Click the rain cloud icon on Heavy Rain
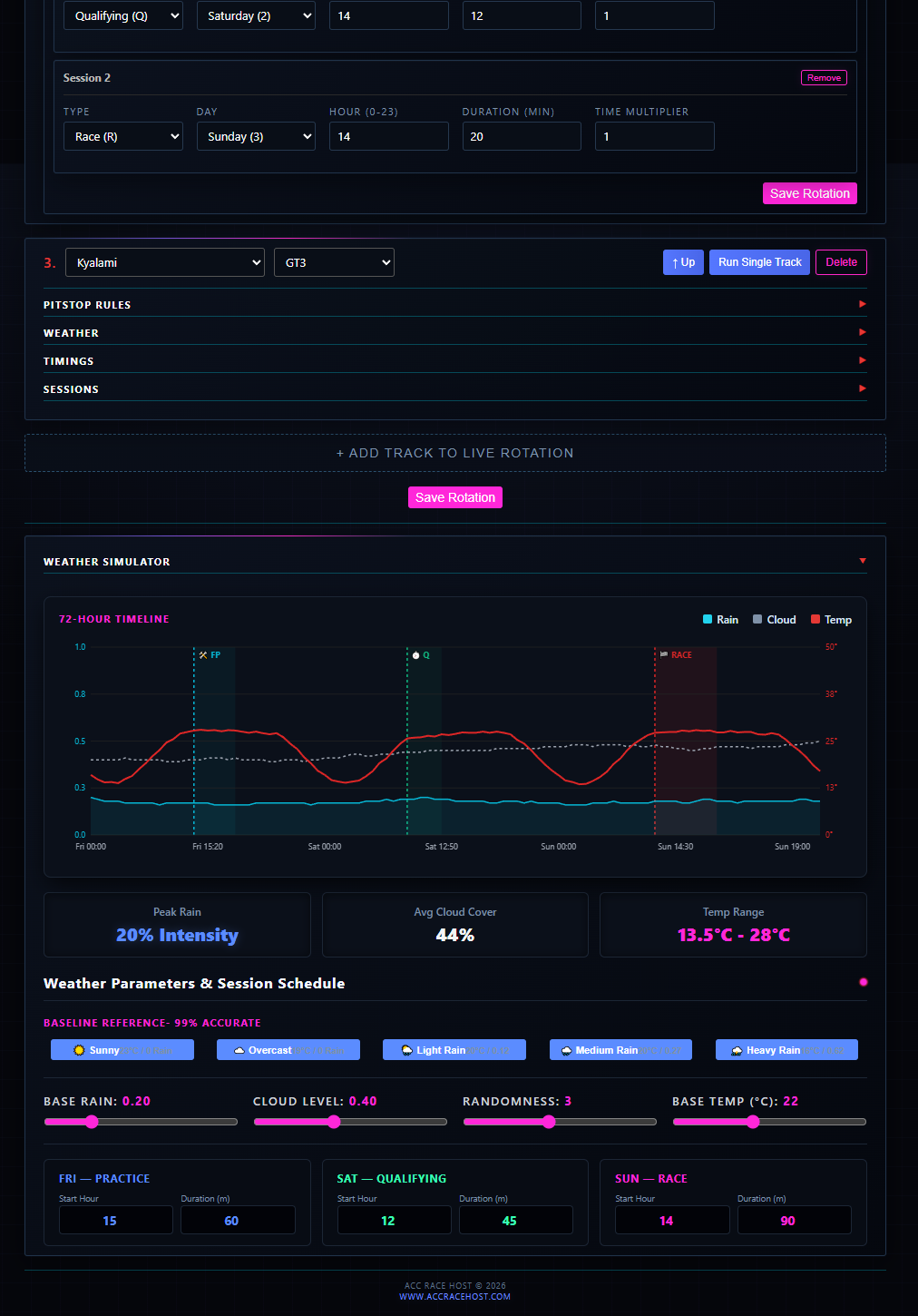918x1316 pixels. point(737,1050)
